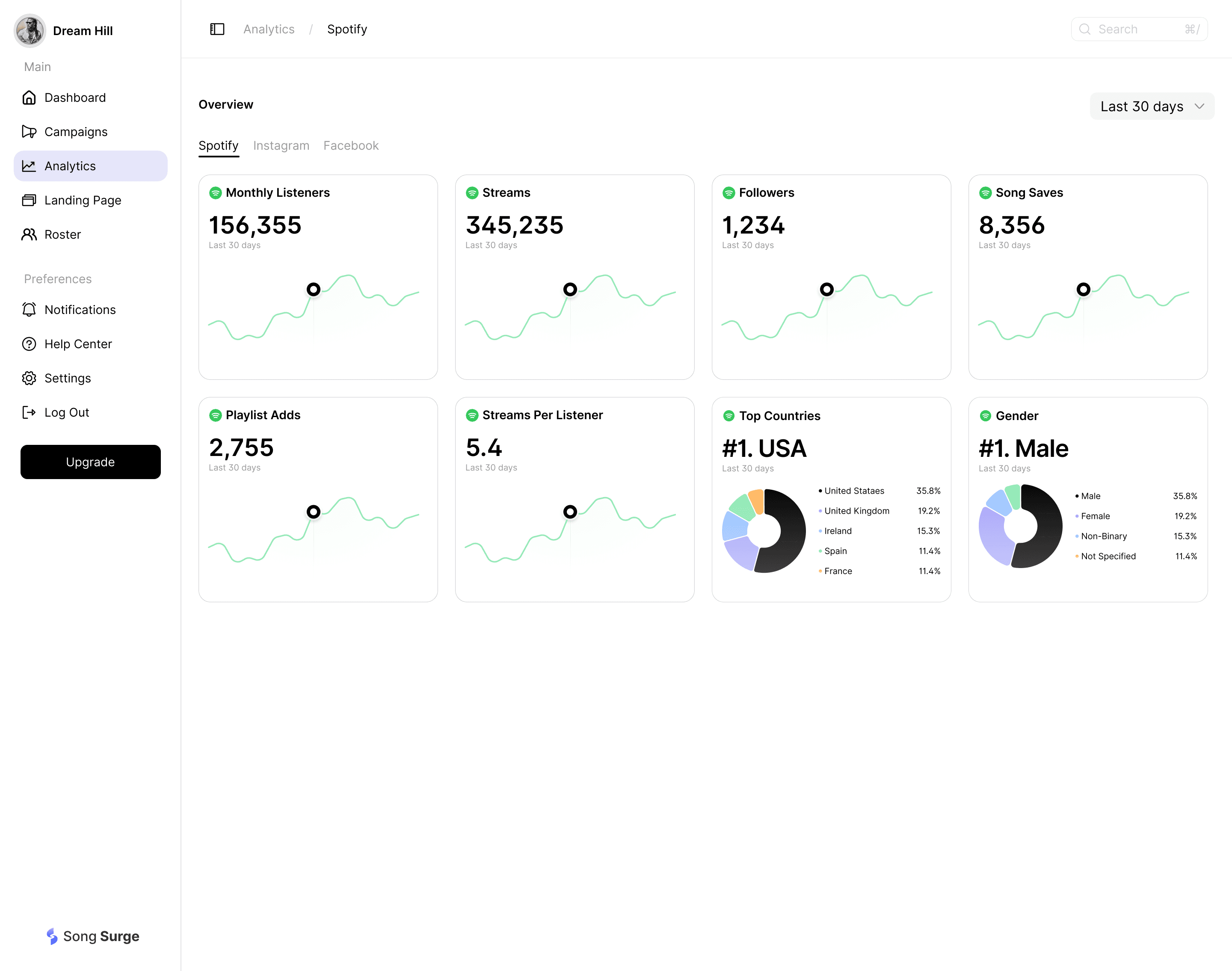
Task: Click the France legend entry
Action: point(879,571)
